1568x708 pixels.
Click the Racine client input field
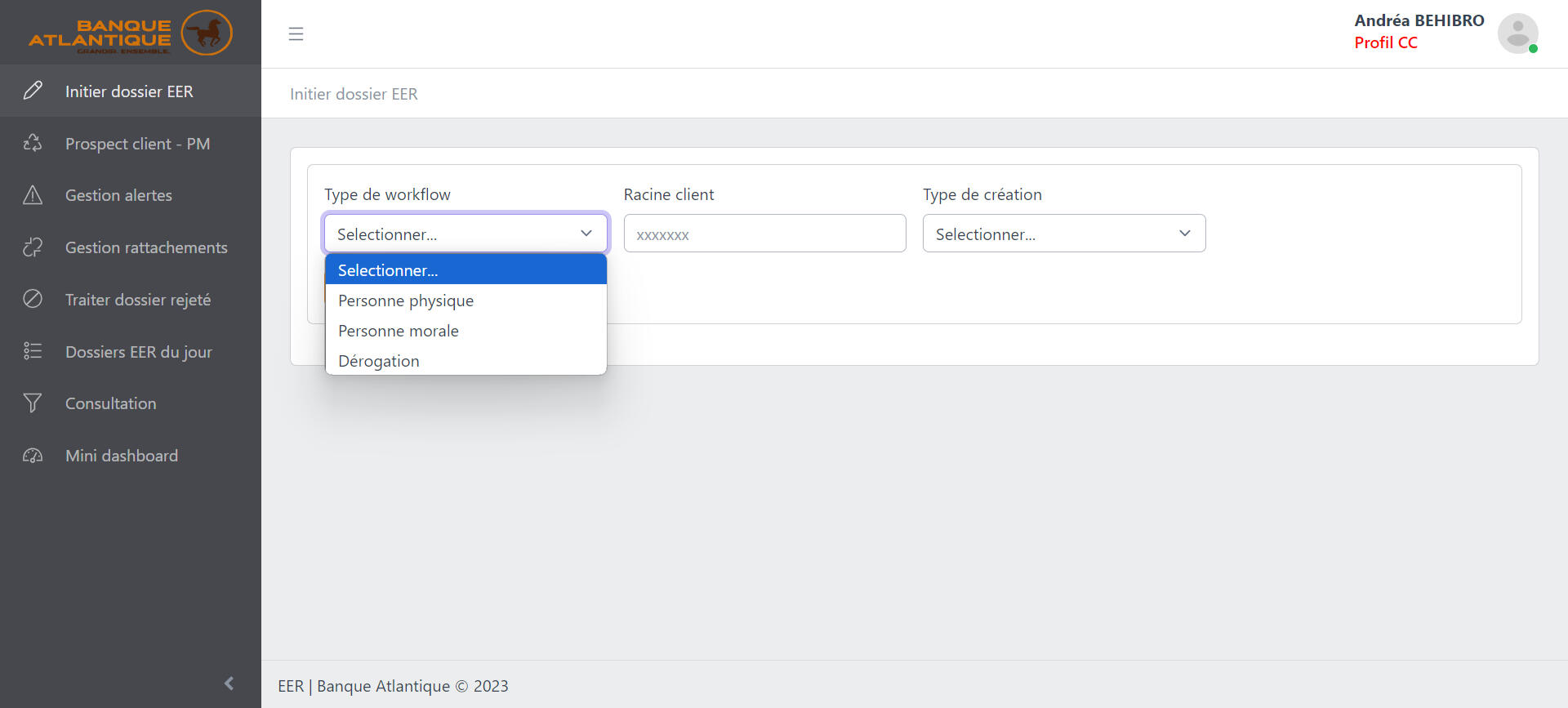(764, 234)
